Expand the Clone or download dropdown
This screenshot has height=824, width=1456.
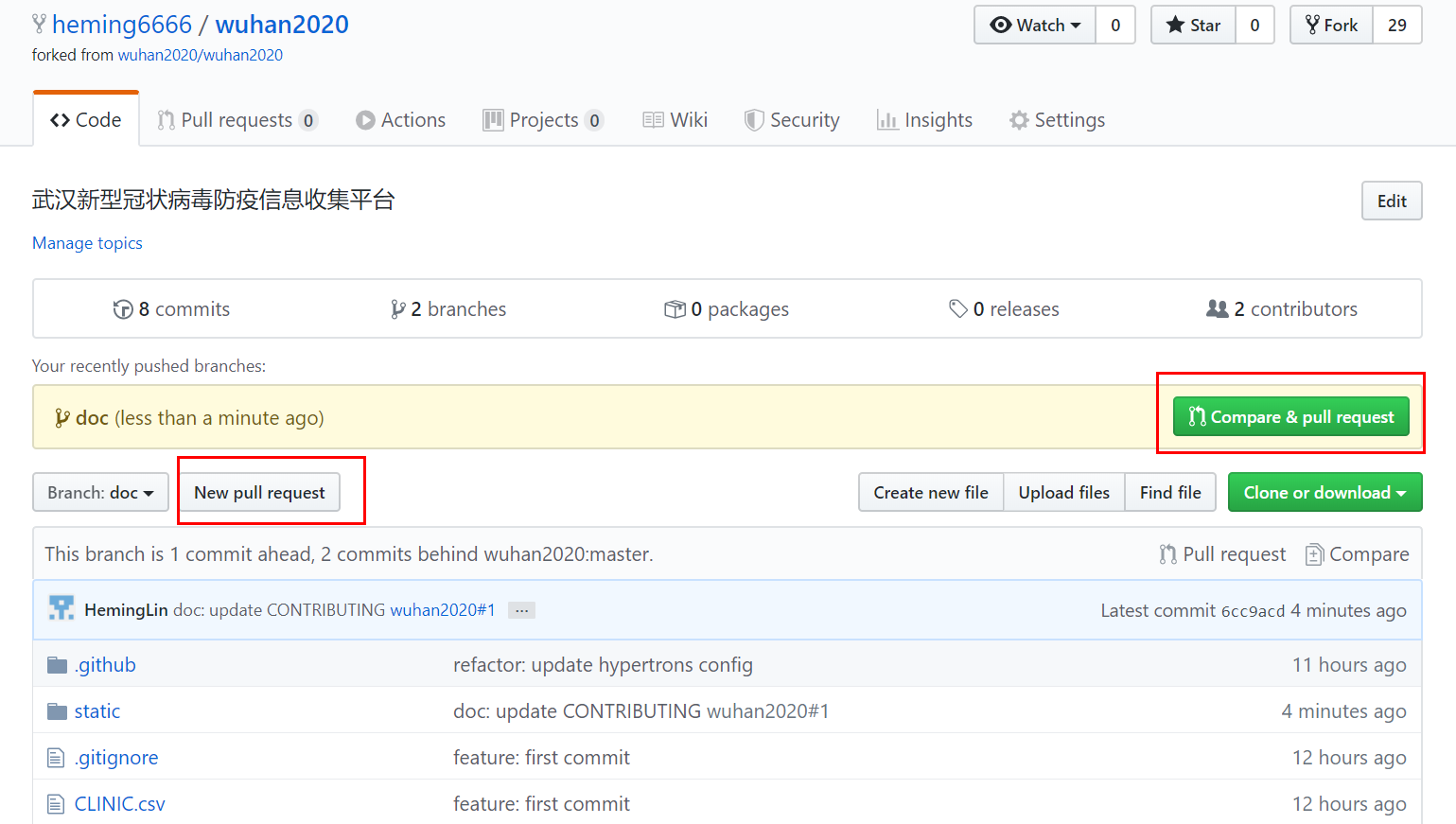pos(1324,492)
